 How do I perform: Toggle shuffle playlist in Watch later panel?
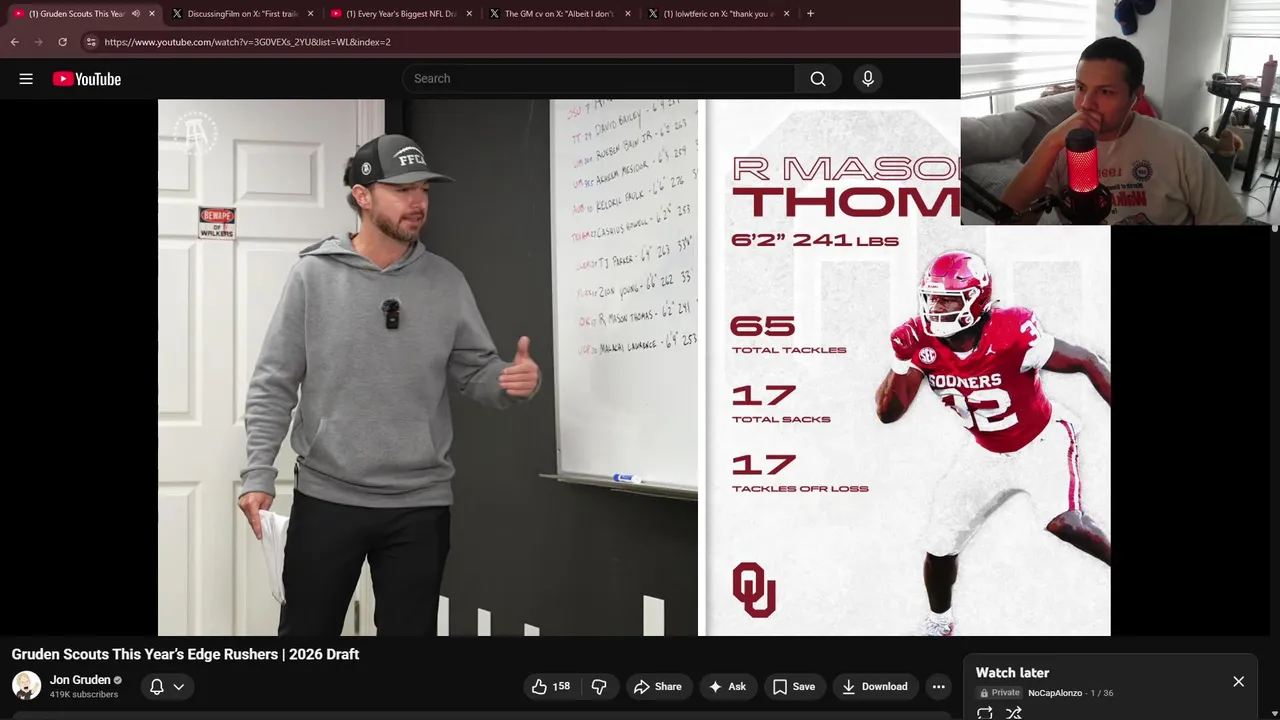[x=1014, y=713]
